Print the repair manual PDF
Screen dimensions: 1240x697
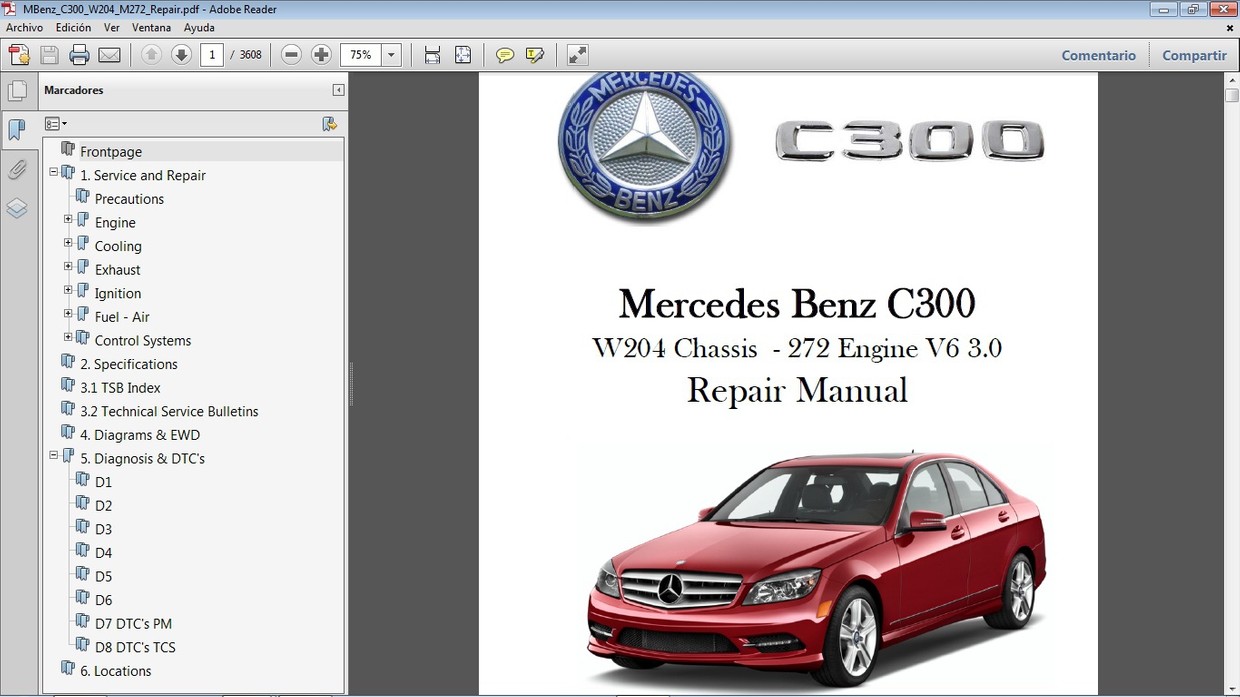pyautogui.click(x=80, y=55)
